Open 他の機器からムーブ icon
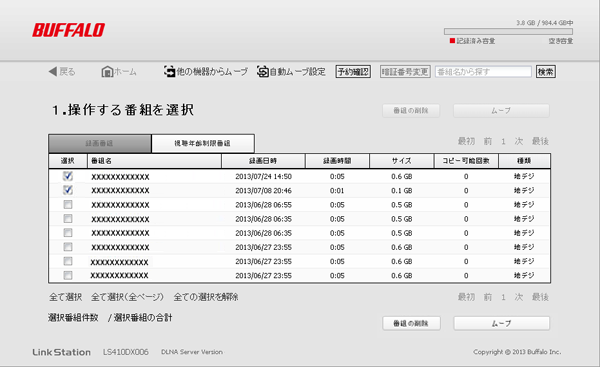The image size is (600, 367). tap(169, 71)
